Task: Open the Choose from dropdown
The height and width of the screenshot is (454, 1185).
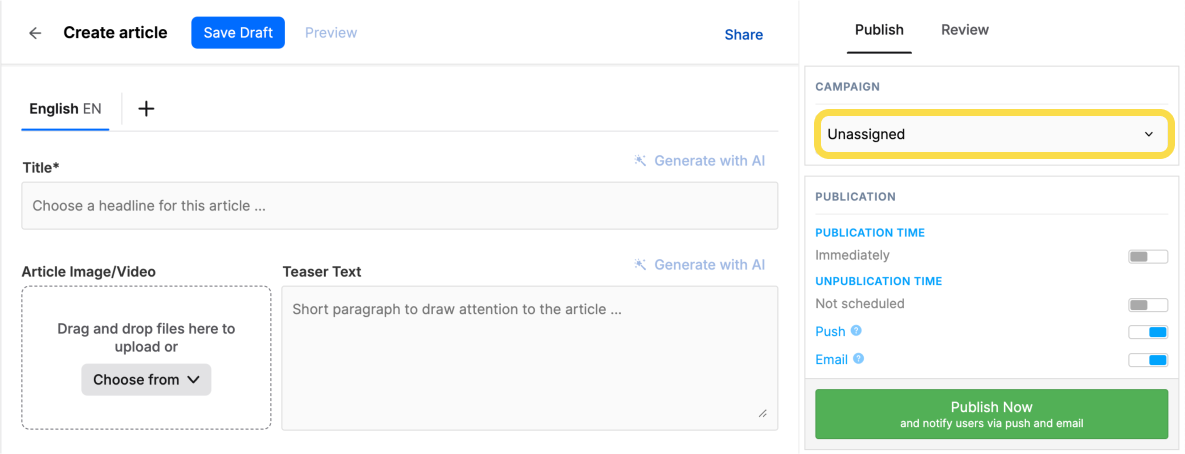Action: (146, 380)
